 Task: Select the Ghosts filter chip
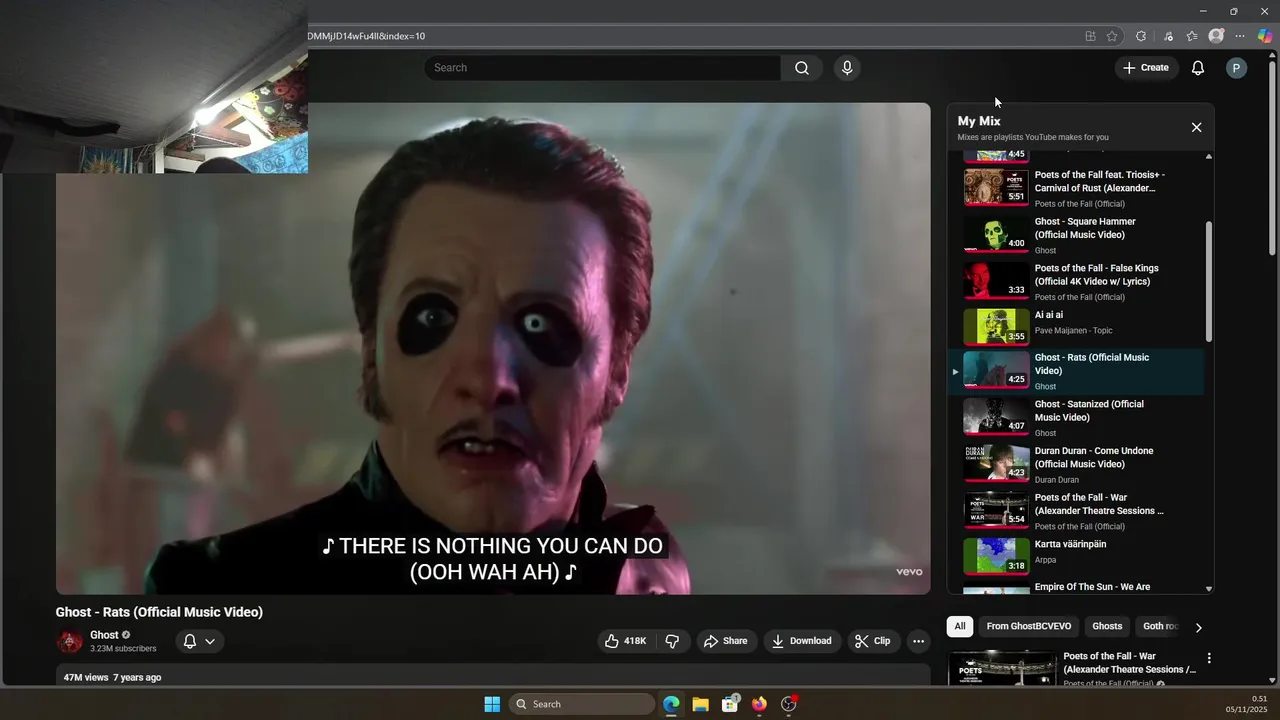pos(1107,626)
